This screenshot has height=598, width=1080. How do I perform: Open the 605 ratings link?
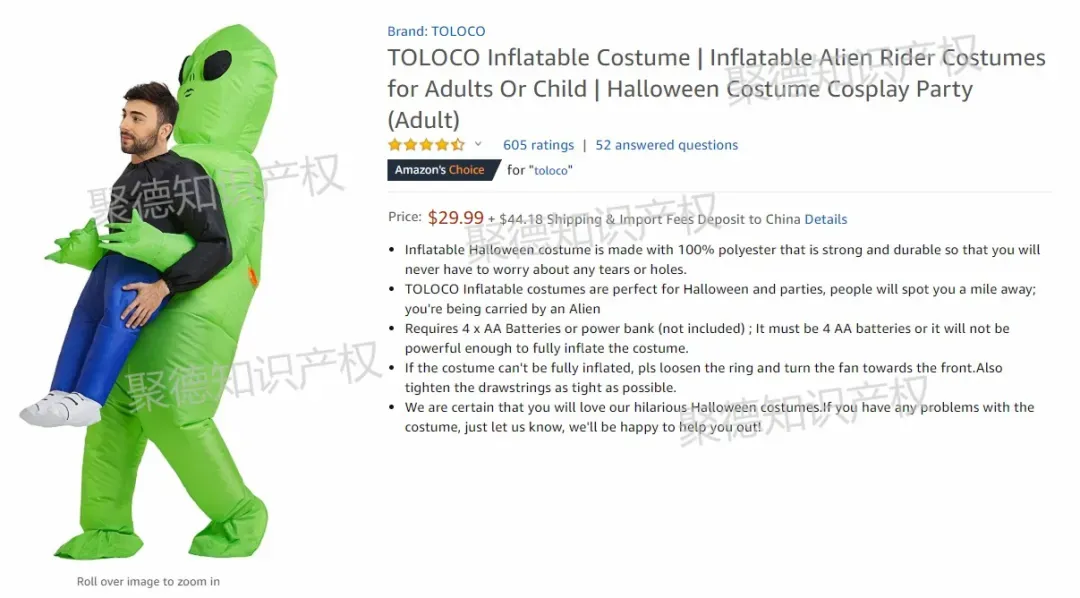coord(538,145)
